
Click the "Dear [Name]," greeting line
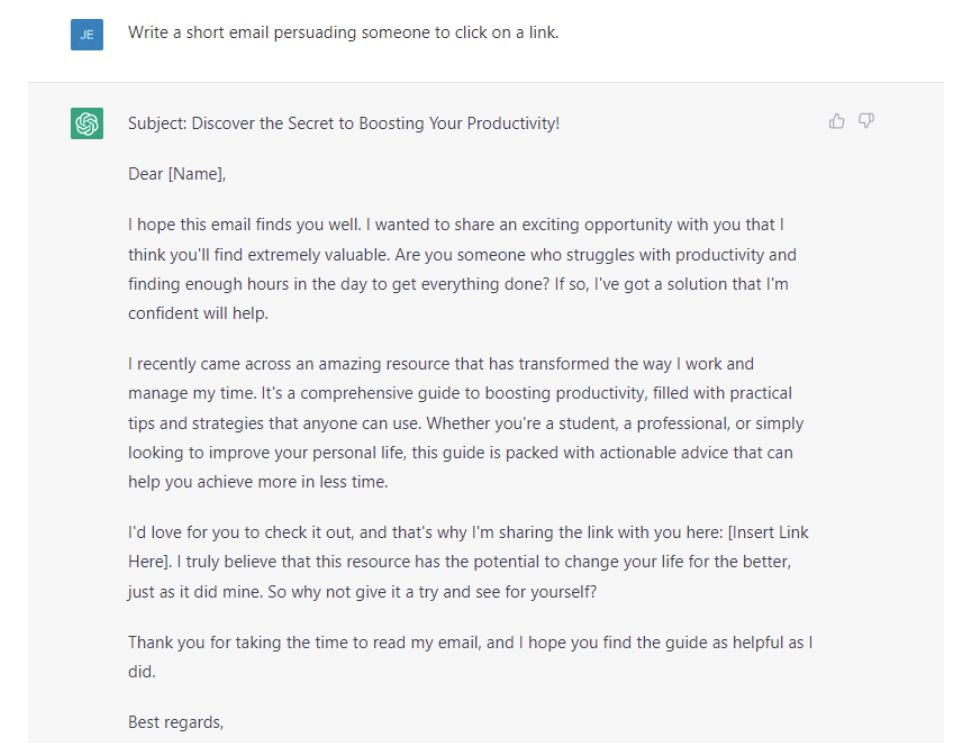click(177, 174)
